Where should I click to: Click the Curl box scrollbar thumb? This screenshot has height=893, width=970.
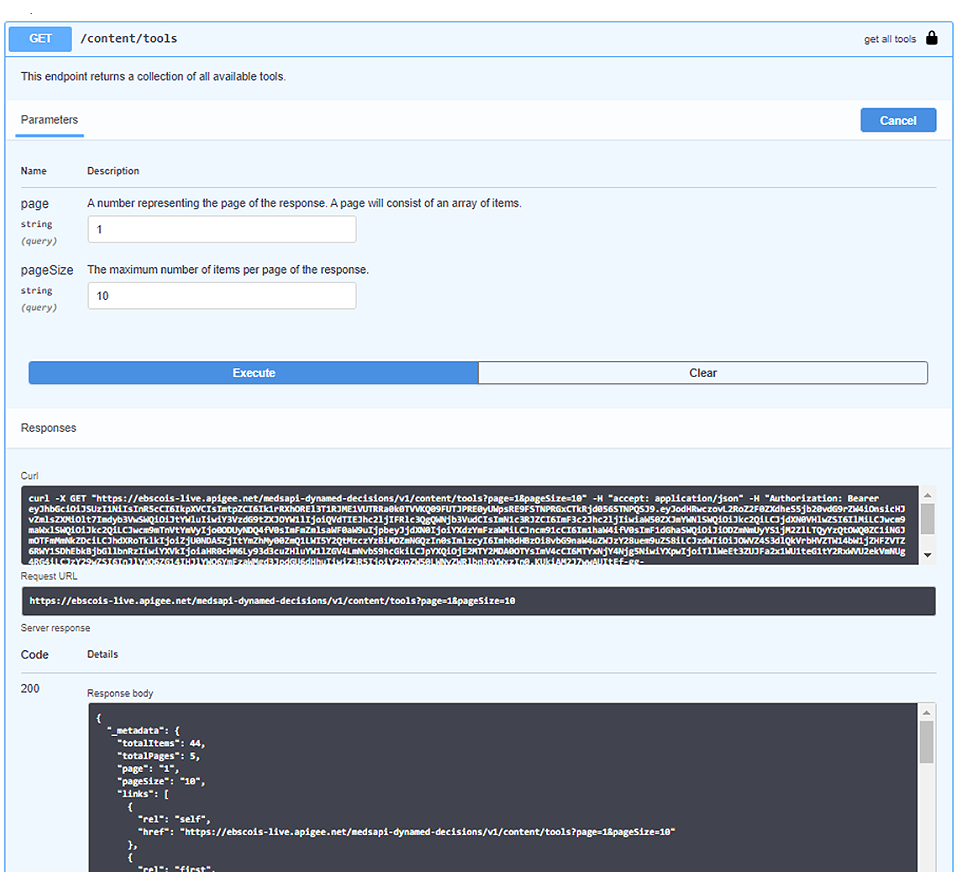click(x=928, y=519)
